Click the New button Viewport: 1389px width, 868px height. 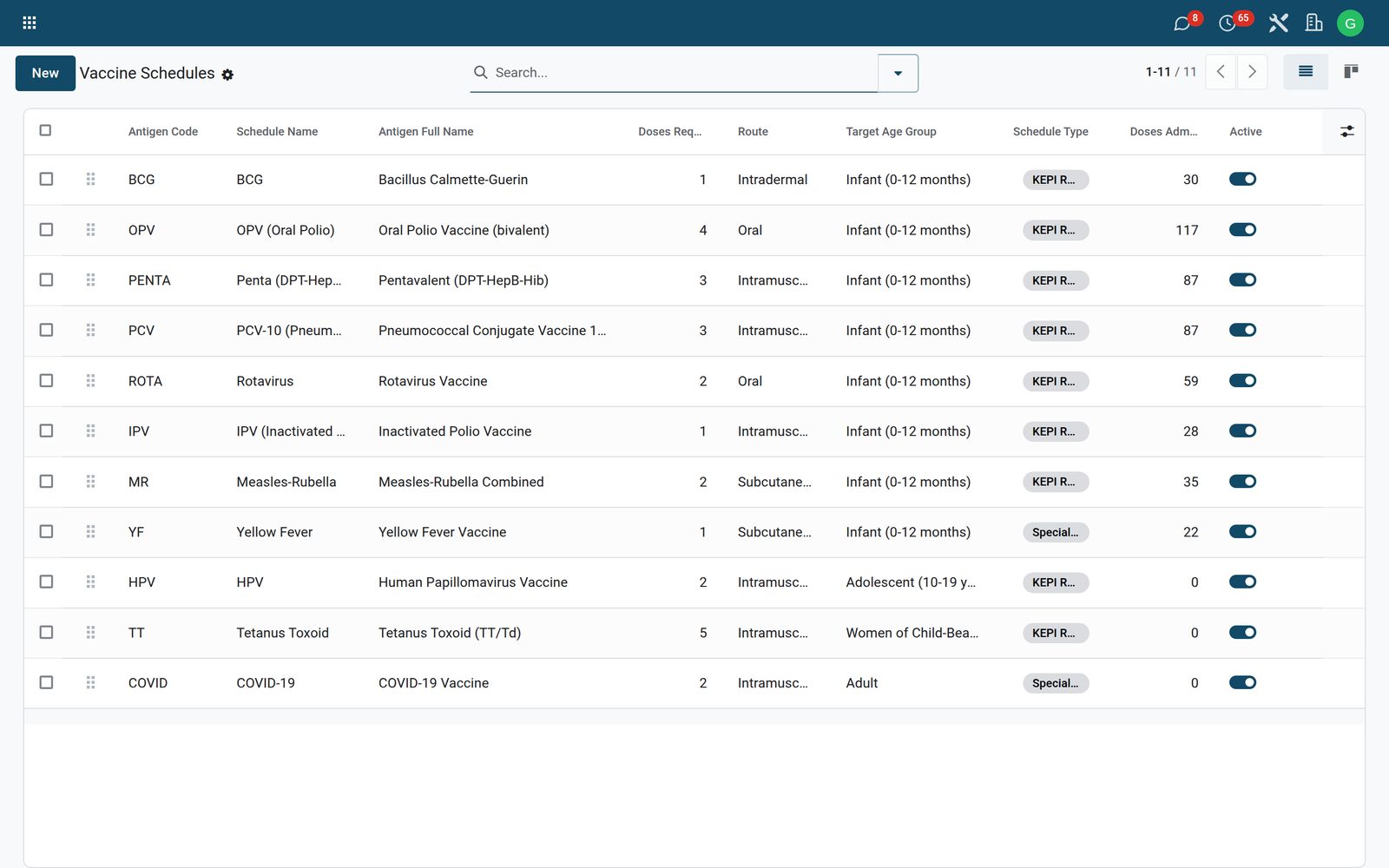coord(45,73)
